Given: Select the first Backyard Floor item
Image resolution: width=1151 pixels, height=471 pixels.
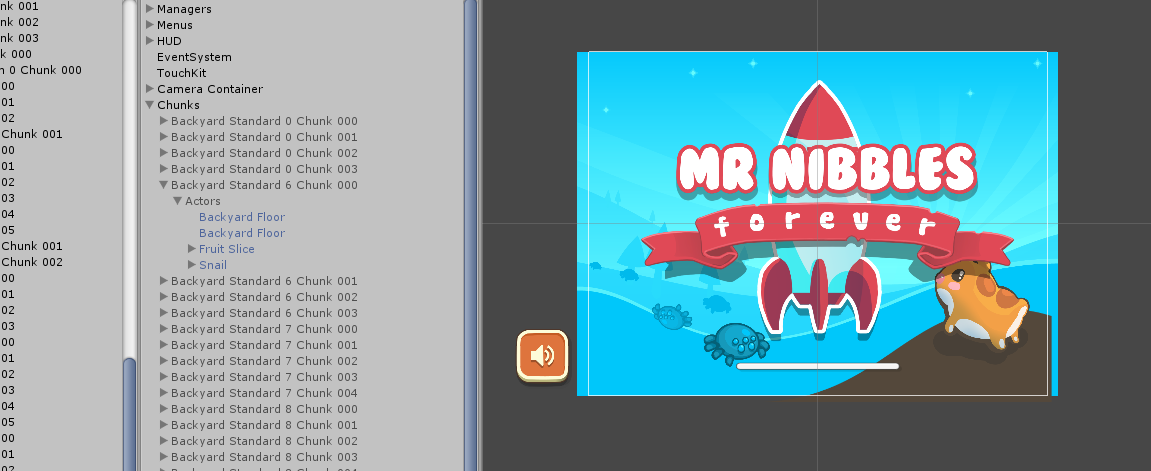Looking at the screenshot, I should click(241, 217).
